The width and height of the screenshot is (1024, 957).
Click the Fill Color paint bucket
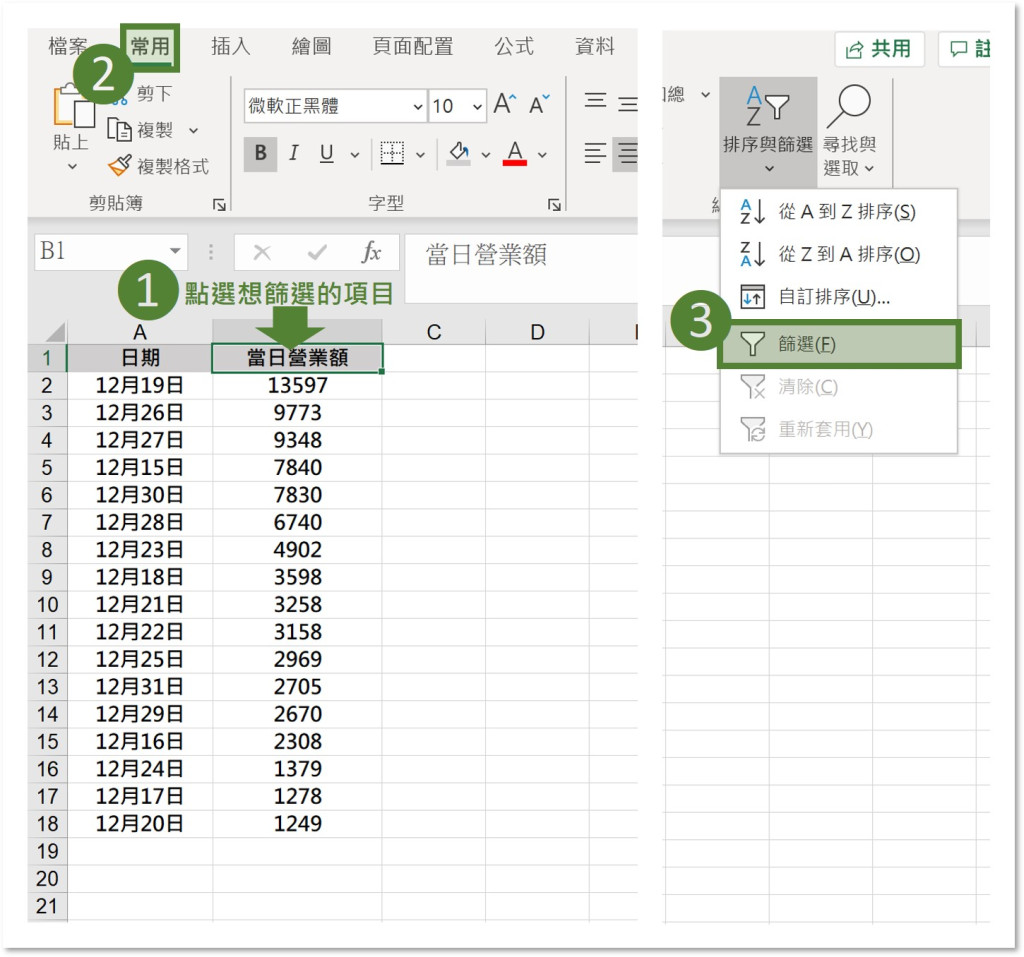[458, 154]
